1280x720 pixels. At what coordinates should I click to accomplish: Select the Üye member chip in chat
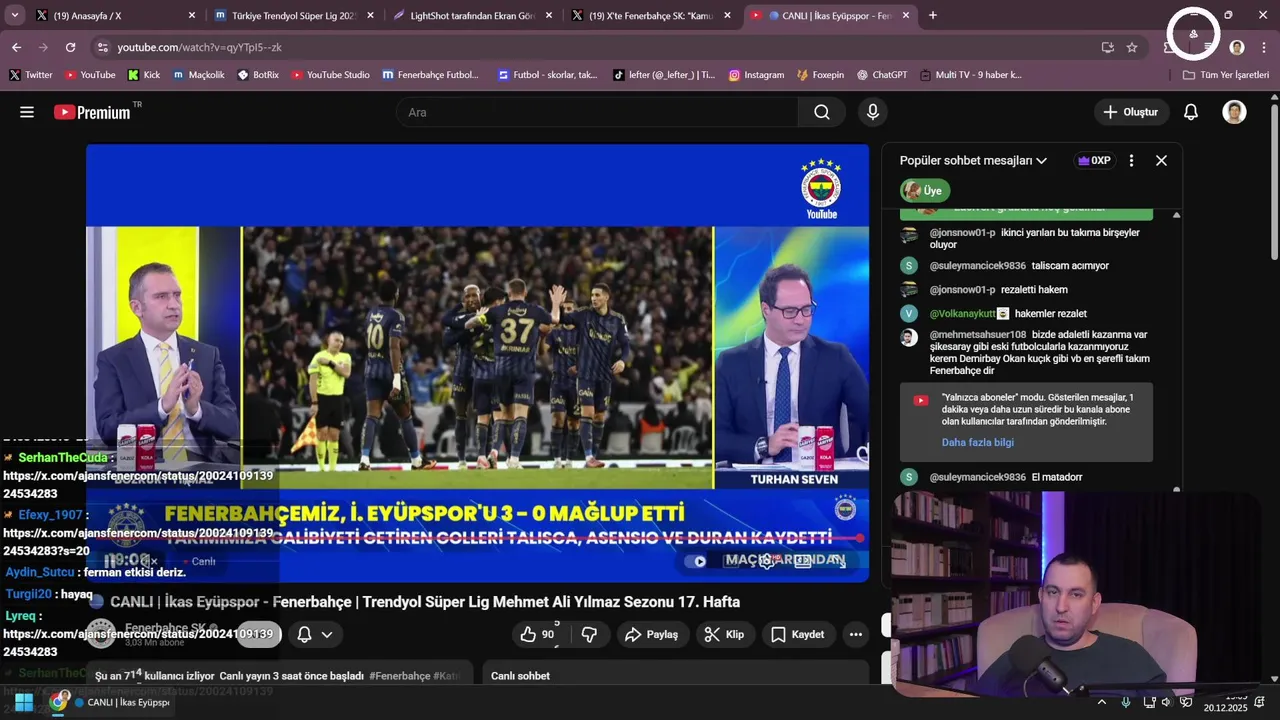(x=925, y=190)
